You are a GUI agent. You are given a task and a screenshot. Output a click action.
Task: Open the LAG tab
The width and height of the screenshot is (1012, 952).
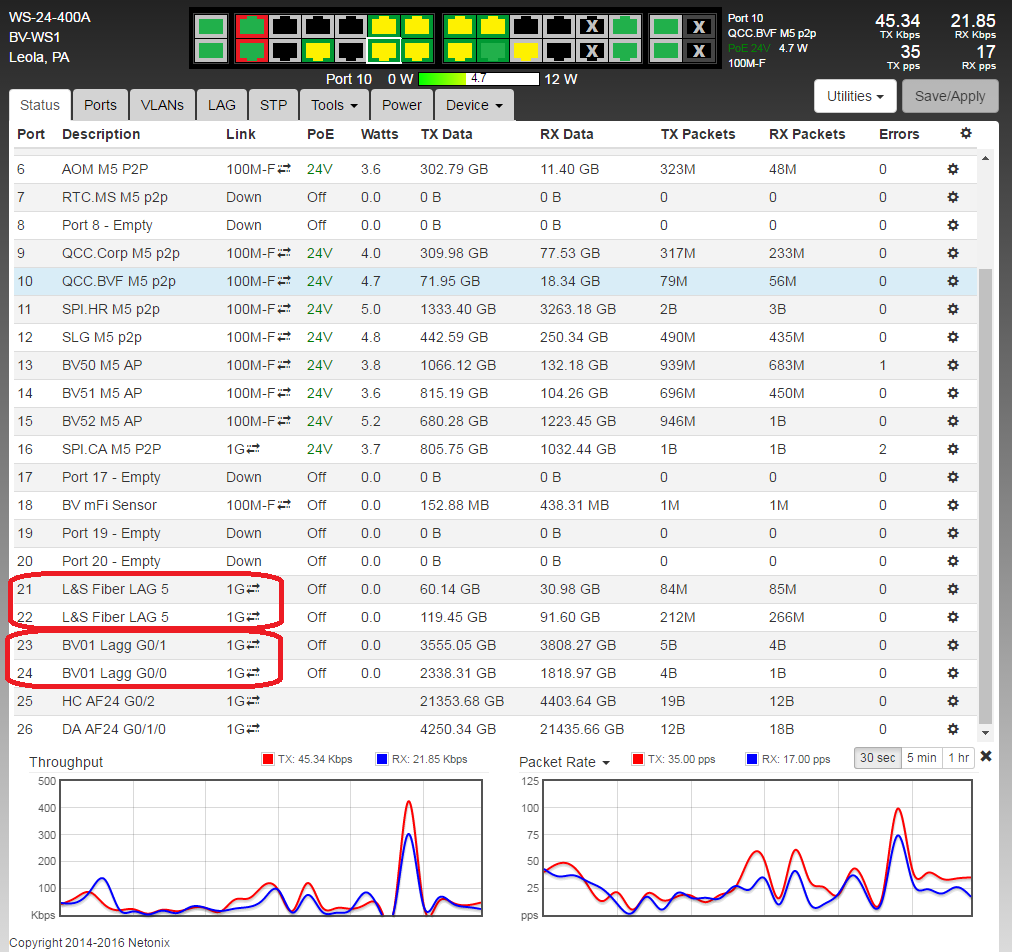(222, 105)
